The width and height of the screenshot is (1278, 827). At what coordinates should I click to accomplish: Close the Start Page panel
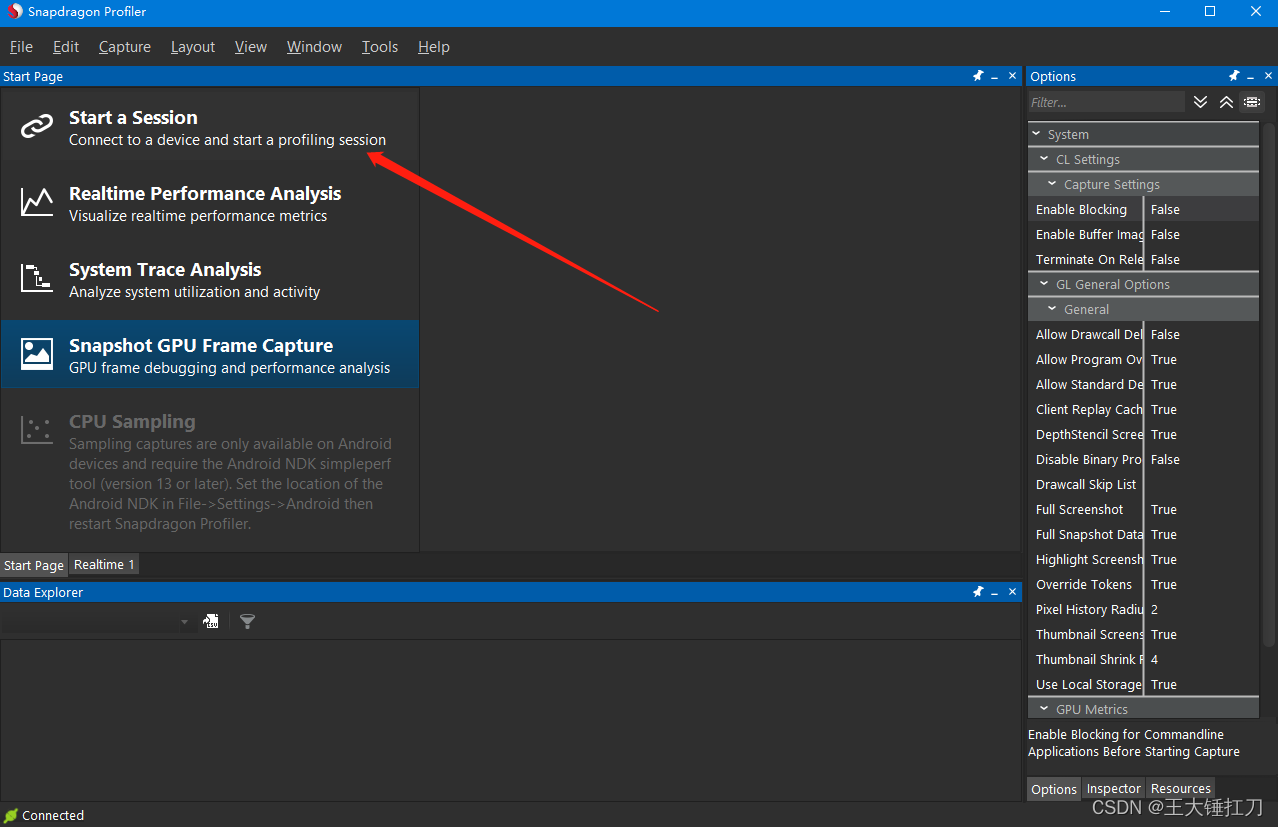(x=1012, y=76)
